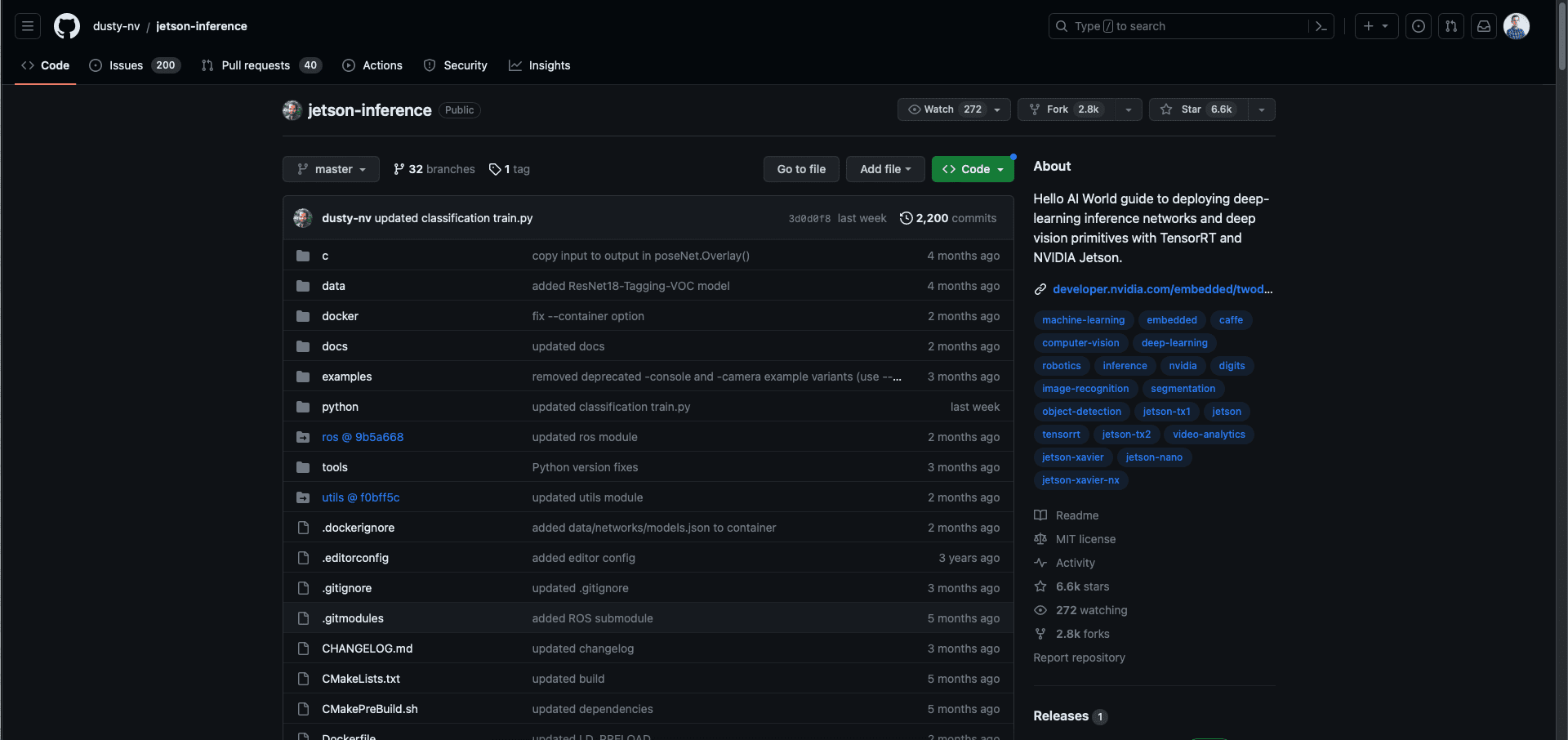Open the repository Activity link
This screenshot has width=1568, height=740.
[x=1065, y=563]
